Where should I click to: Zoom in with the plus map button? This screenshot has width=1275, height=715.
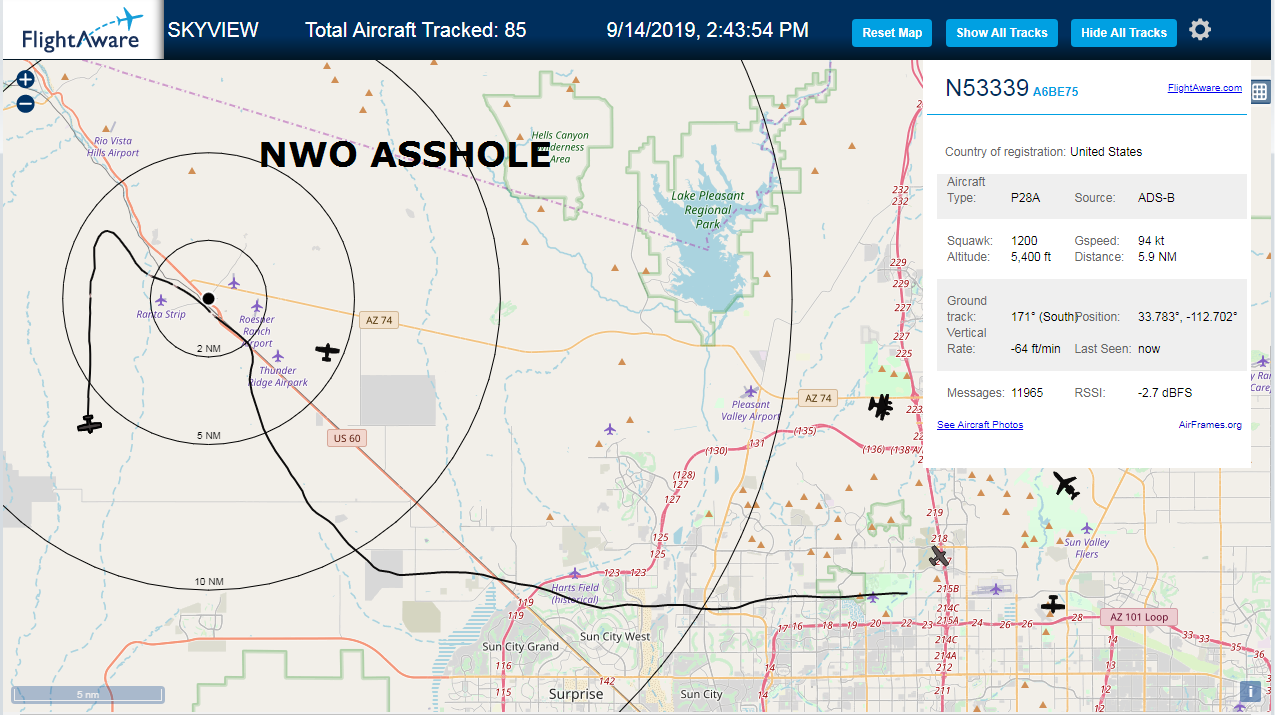pyautogui.click(x=26, y=79)
